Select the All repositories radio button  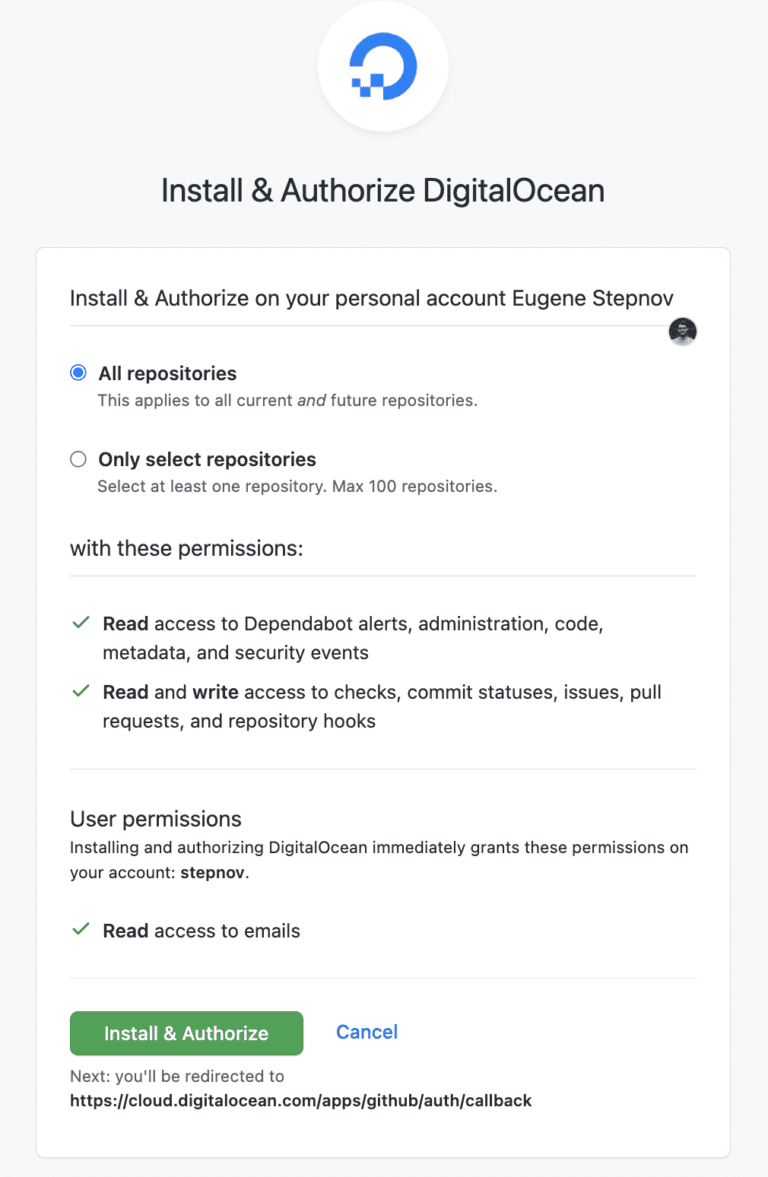pyautogui.click(x=78, y=372)
